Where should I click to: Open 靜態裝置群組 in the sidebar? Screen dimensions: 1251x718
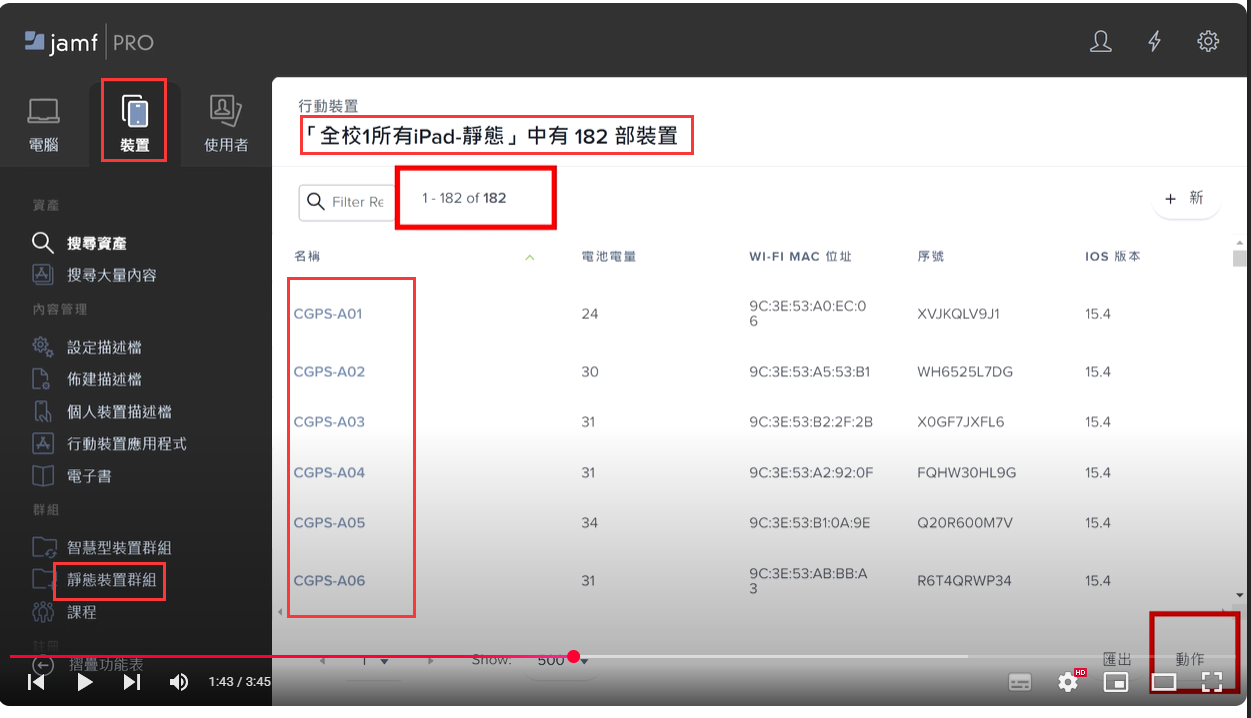coord(111,580)
